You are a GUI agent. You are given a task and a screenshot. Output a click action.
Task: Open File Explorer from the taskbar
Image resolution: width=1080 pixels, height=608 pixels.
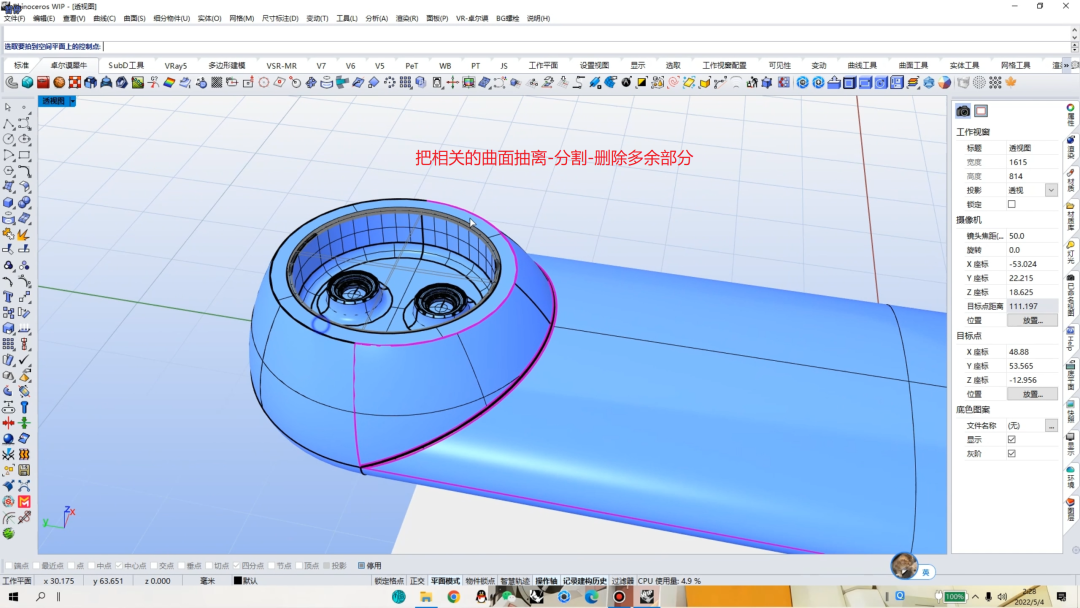click(426, 597)
